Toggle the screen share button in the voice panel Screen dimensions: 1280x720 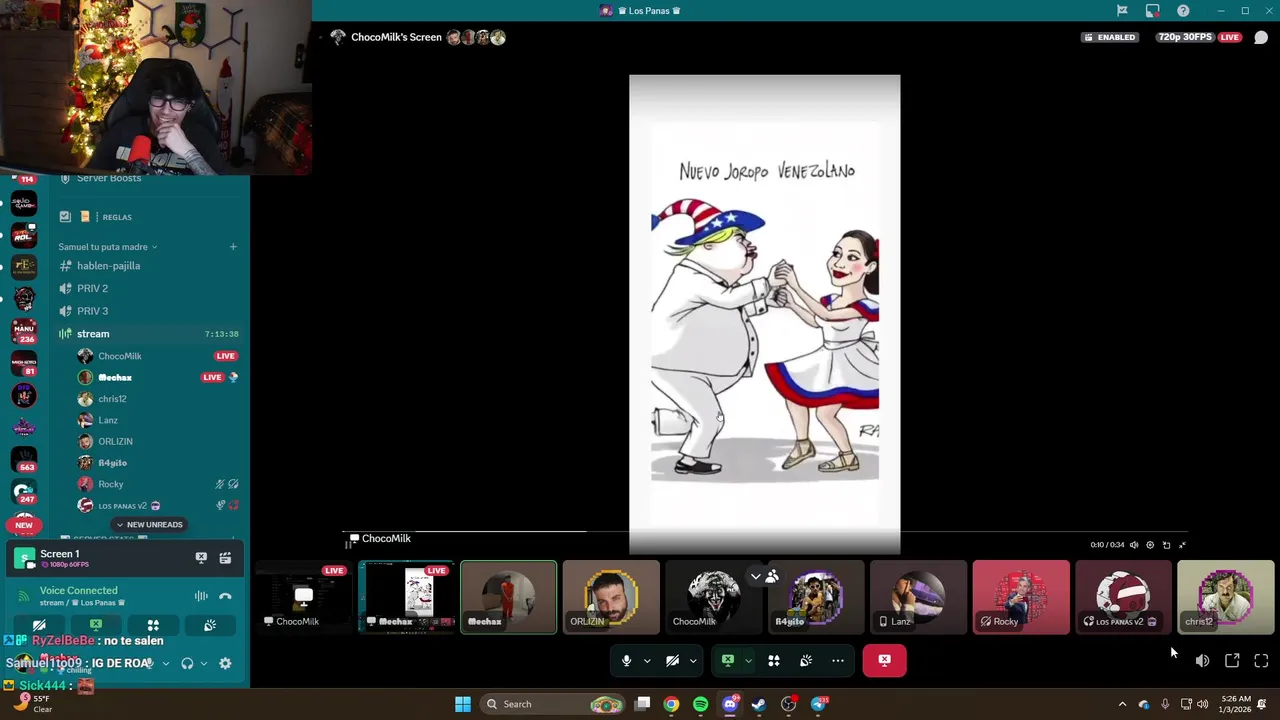coord(96,625)
